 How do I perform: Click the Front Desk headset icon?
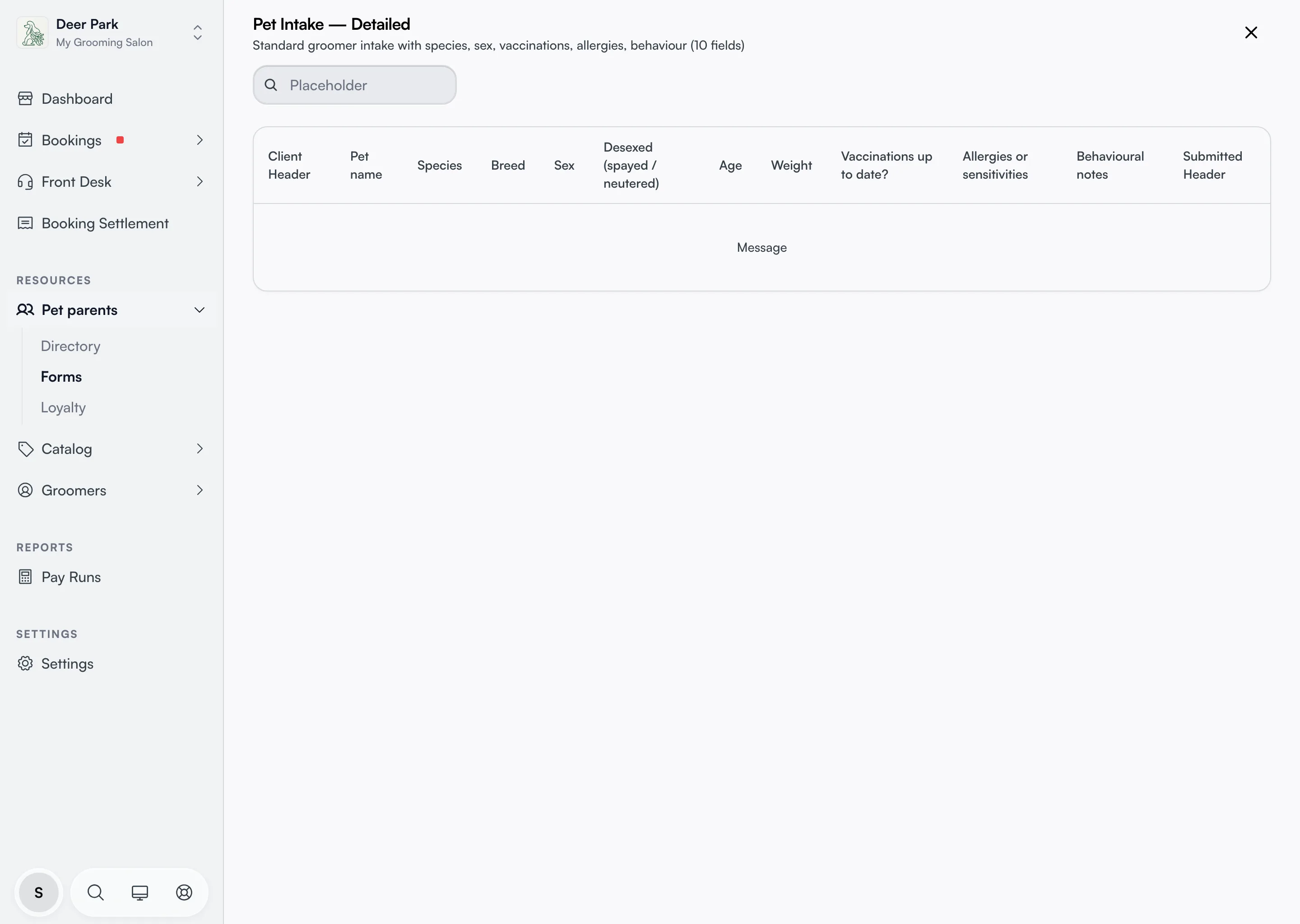click(x=25, y=181)
